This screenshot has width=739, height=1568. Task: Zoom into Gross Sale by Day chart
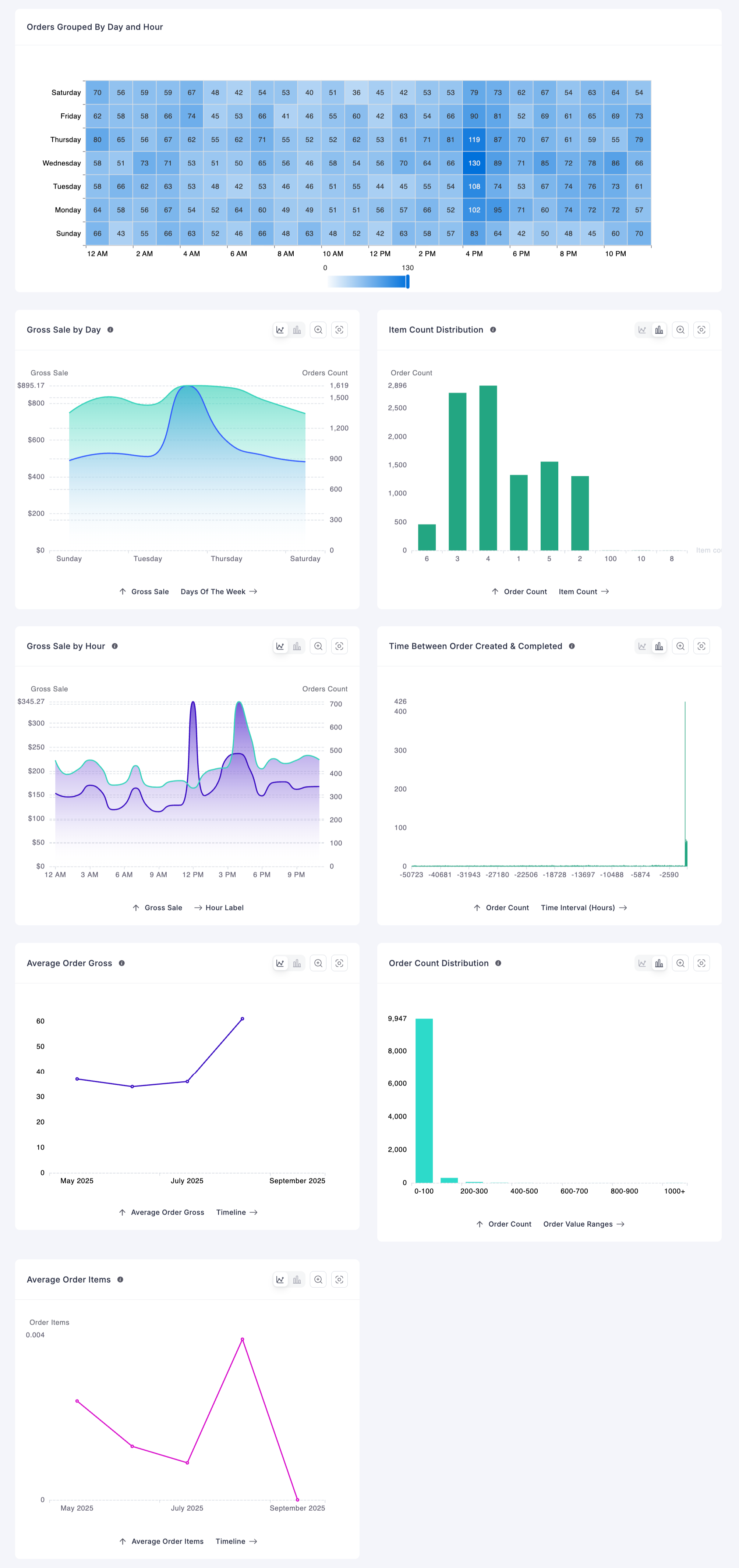point(318,330)
